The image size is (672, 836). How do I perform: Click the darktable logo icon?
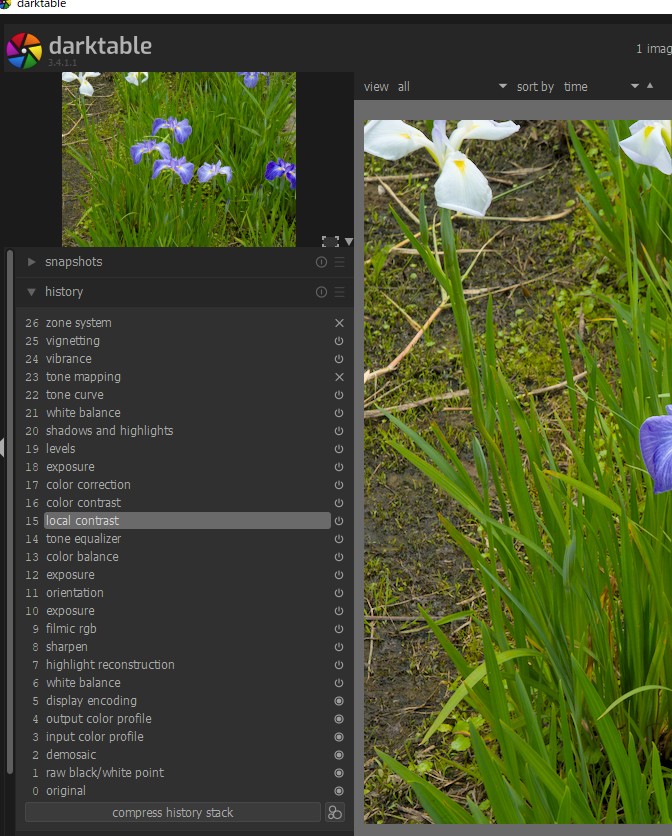(x=24, y=51)
